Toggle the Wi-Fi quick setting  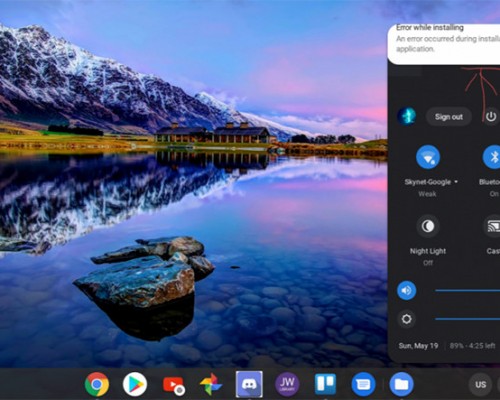coord(428,157)
